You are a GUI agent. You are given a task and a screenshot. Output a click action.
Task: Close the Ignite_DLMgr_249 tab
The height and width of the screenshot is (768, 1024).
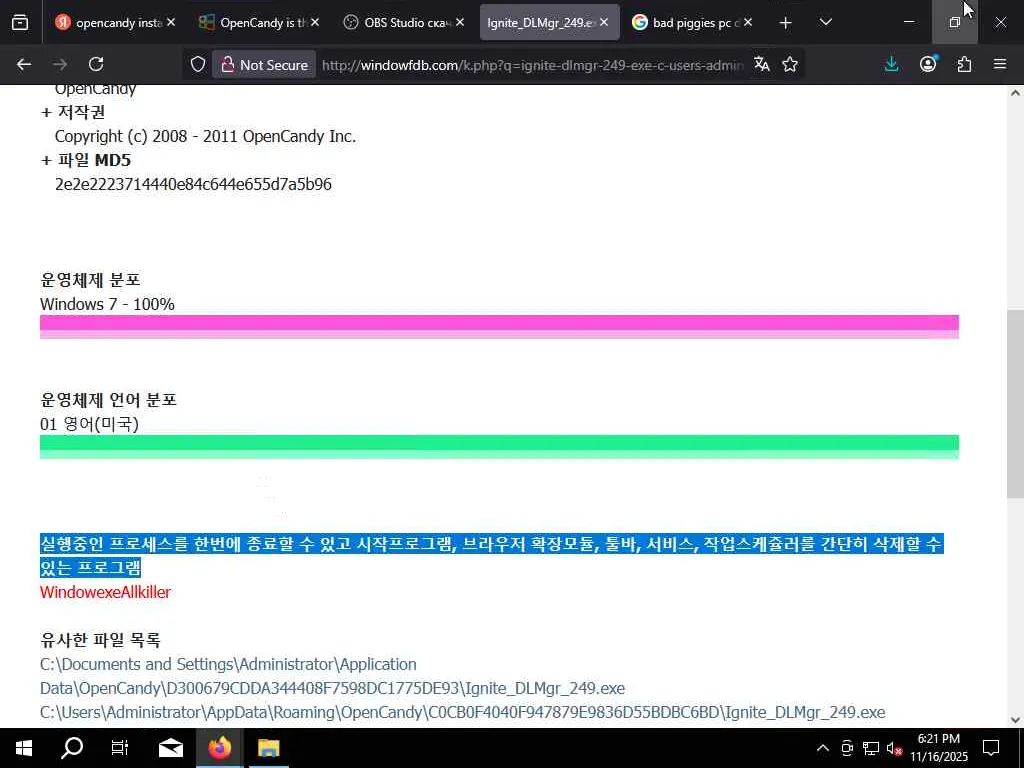tap(604, 22)
